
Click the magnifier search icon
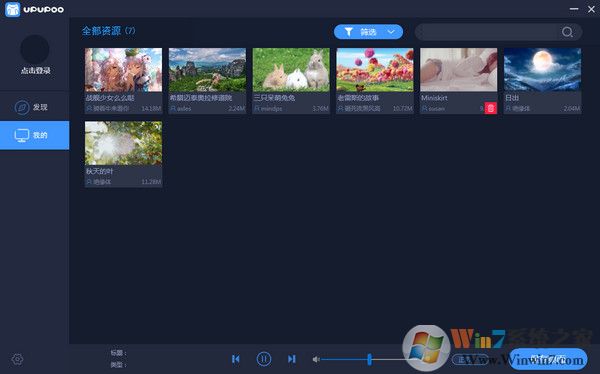tap(567, 32)
